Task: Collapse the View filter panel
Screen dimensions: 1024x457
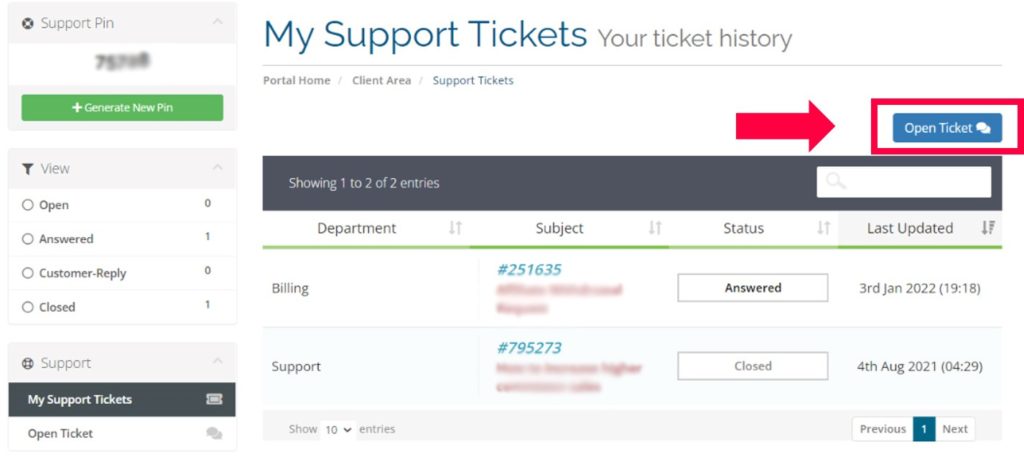Action: point(217,168)
